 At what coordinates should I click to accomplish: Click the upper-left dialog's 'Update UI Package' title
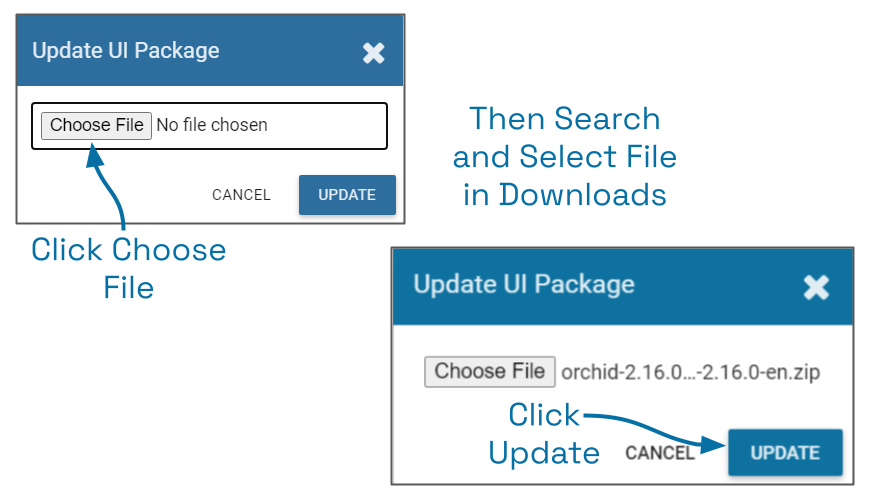pyautogui.click(x=126, y=51)
